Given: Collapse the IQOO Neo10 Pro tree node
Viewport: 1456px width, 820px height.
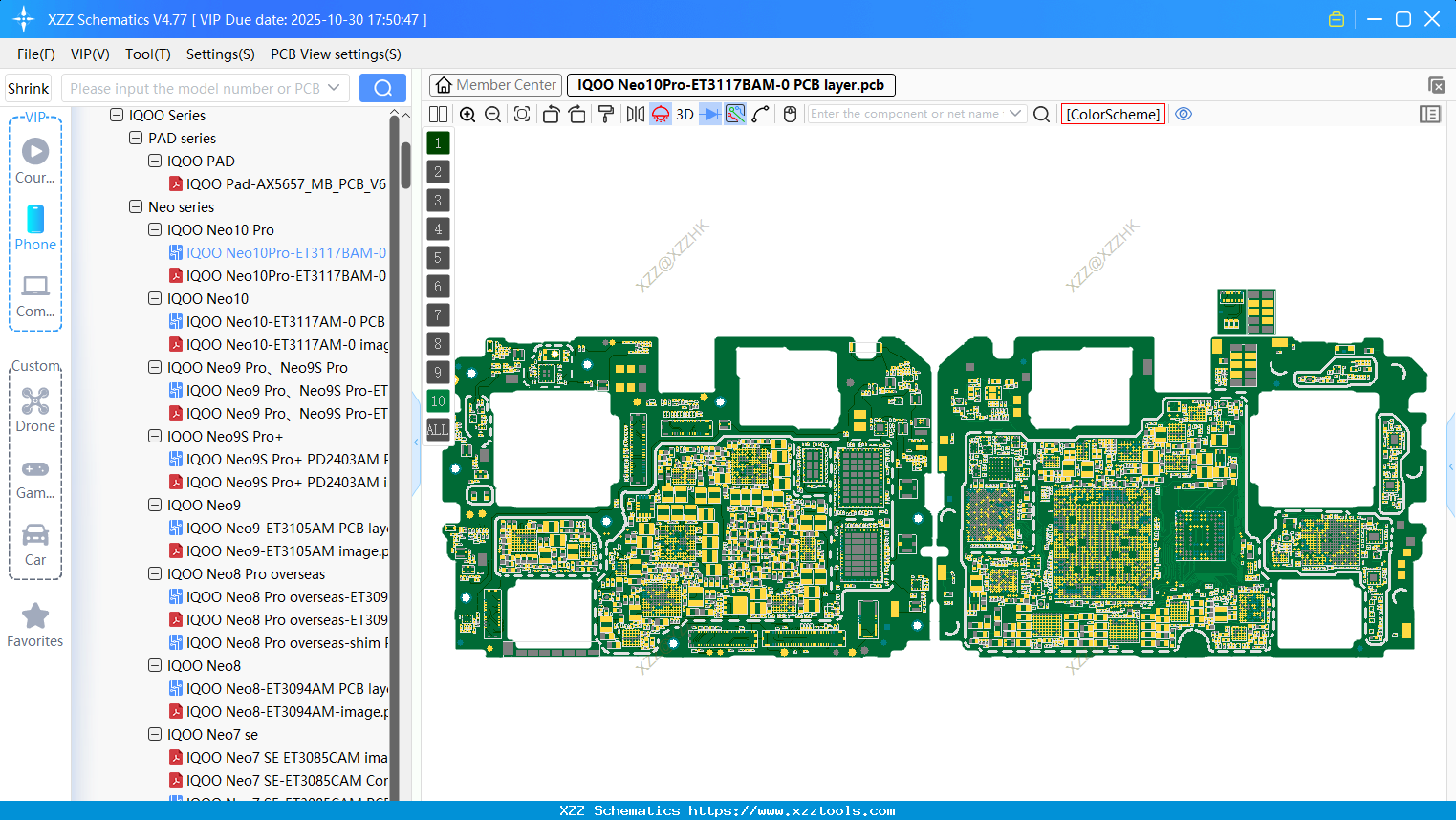Looking at the screenshot, I should click(x=154, y=229).
